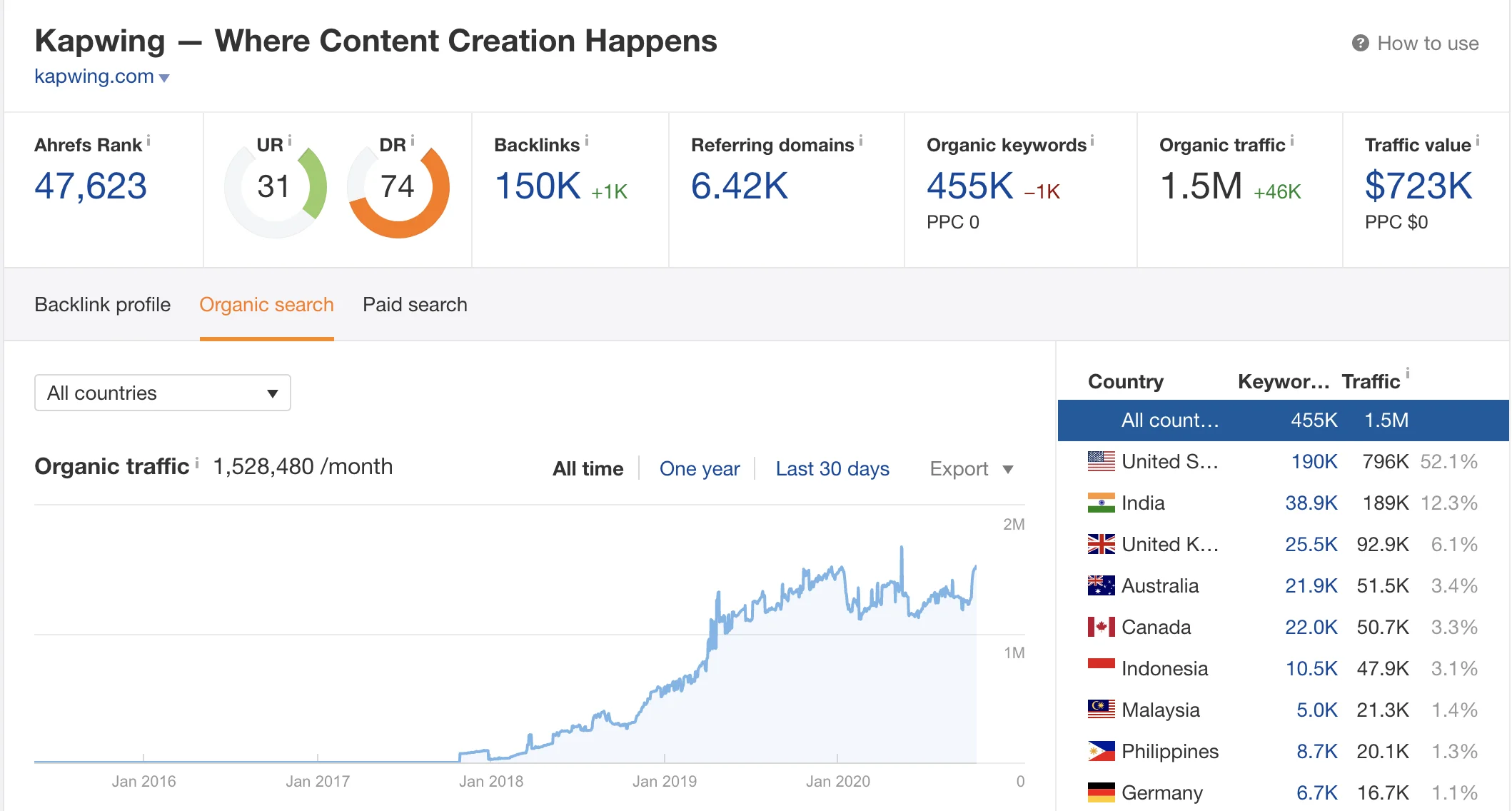Click the info icon beside Ahrefs Rank
This screenshot has width=1512, height=811.
point(148,141)
